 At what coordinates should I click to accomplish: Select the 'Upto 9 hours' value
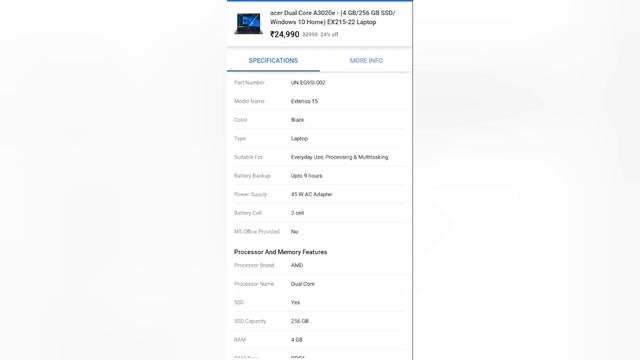pos(306,176)
